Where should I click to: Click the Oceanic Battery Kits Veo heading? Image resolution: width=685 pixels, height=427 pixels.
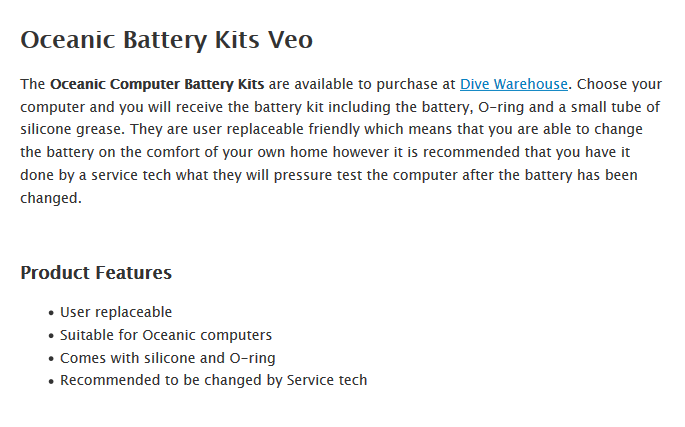click(x=166, y=40)
